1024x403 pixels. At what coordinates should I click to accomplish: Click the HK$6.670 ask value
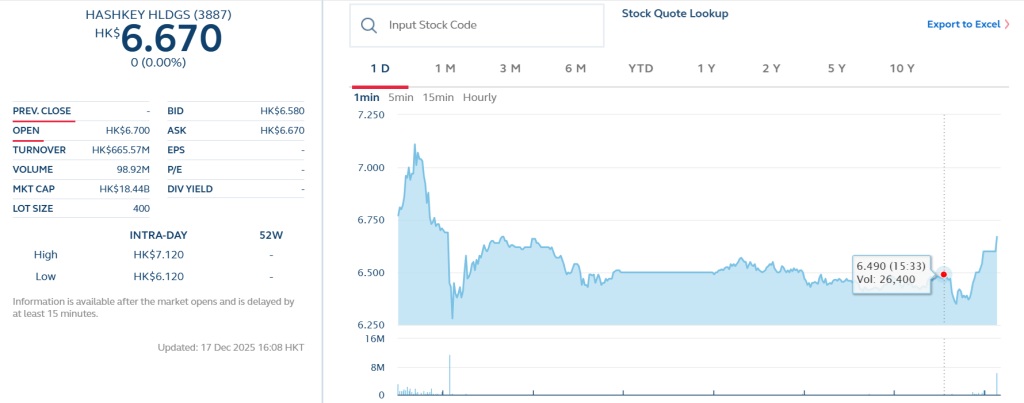pos(282,131)
